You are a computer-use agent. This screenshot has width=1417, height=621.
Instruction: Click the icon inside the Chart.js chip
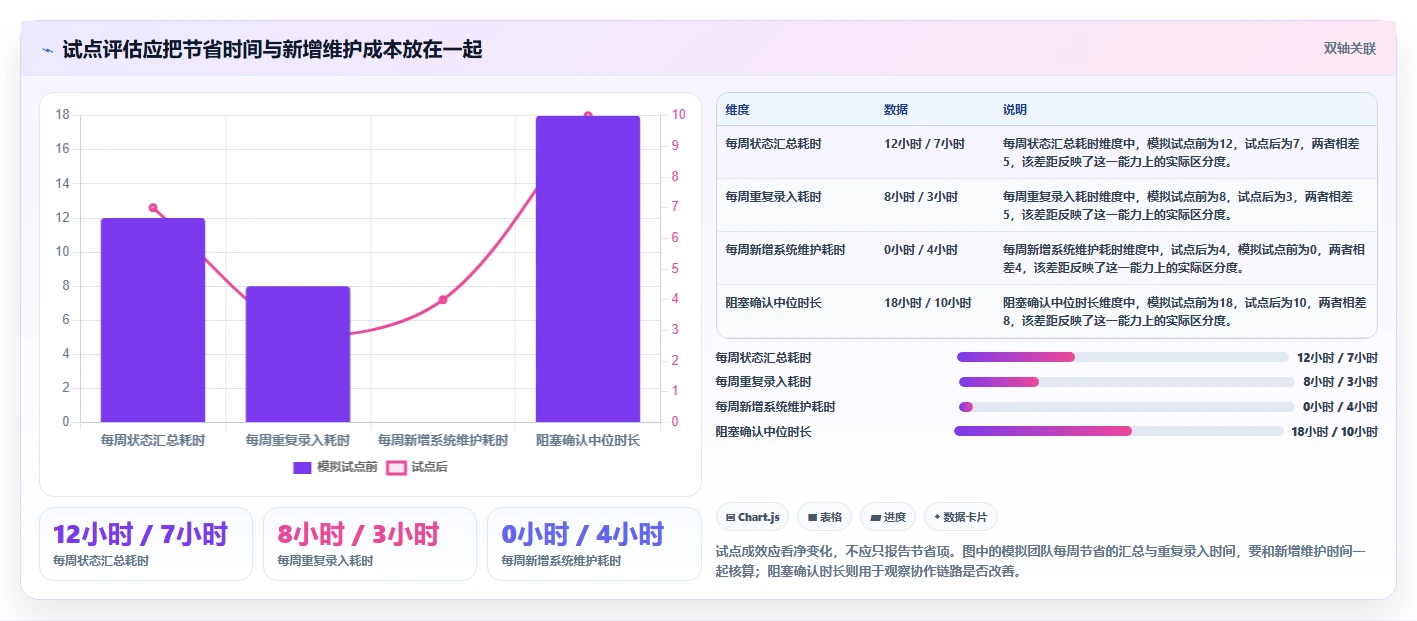point(731,518)
